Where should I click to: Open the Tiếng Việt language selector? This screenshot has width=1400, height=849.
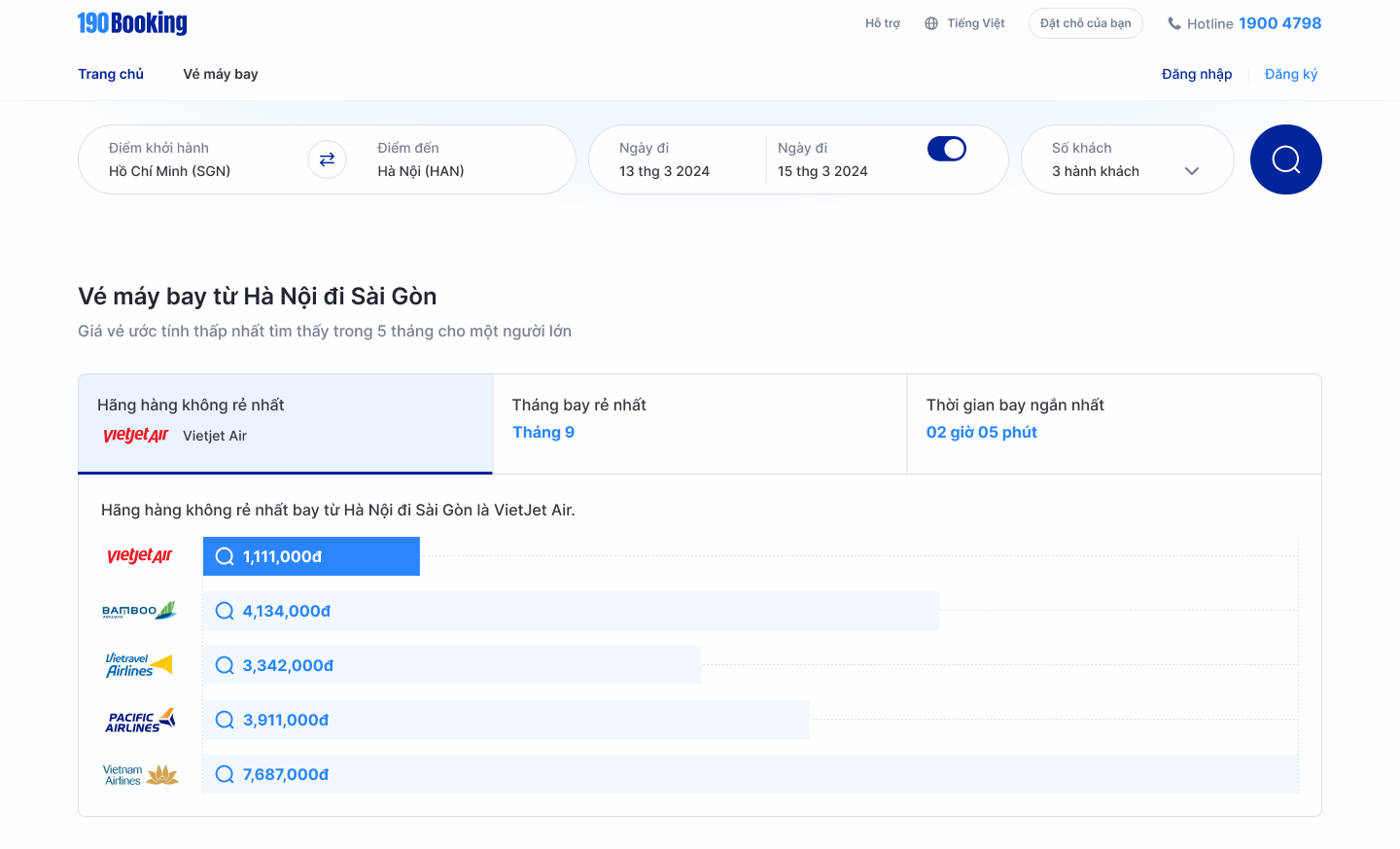(975, 23)
